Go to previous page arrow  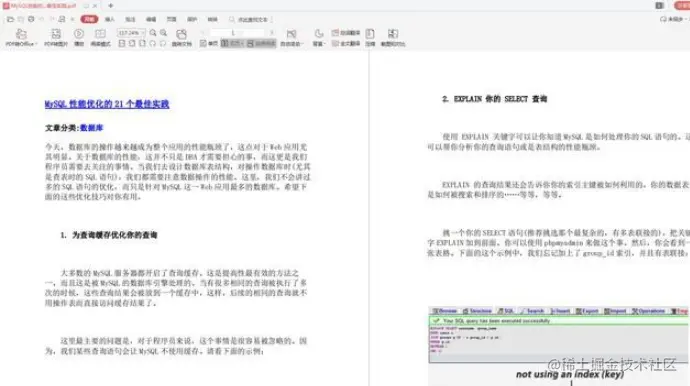coord(203,33)
